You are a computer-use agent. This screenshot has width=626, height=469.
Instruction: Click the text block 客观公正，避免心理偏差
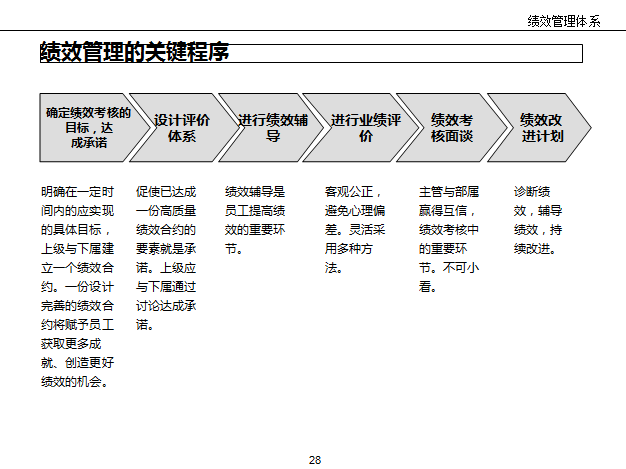pyautogui.click(x=355, y=230)
